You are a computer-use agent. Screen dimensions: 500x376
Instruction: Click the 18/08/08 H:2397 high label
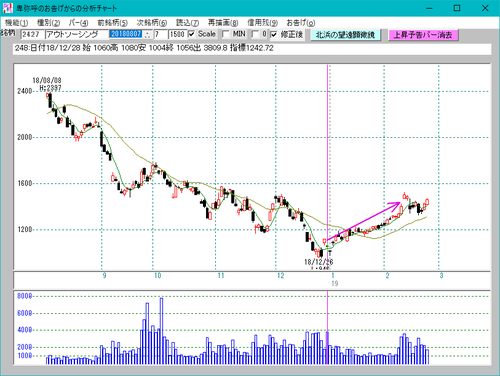point(47,84)
